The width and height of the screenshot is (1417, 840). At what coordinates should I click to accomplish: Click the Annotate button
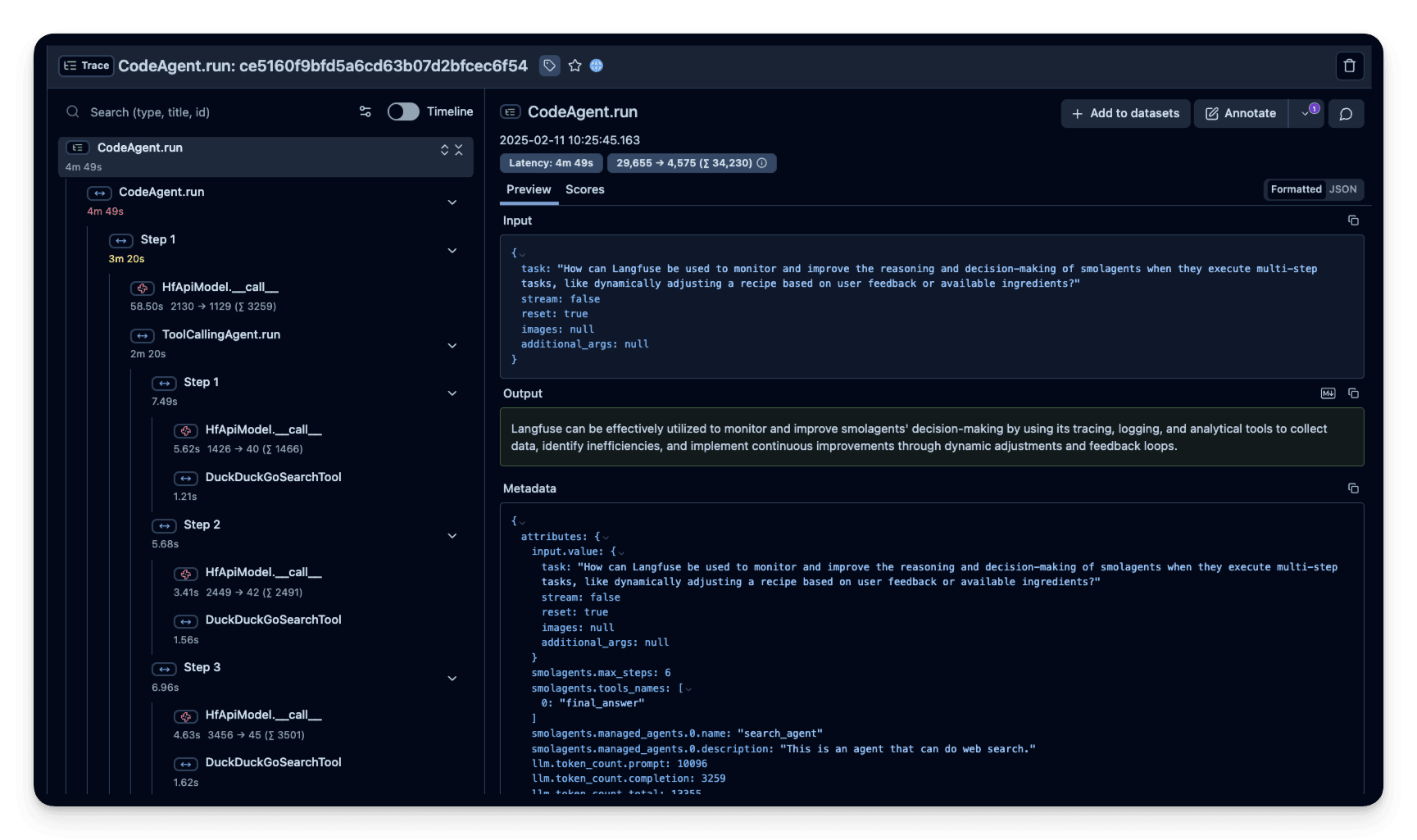(x=1241, y=114)
